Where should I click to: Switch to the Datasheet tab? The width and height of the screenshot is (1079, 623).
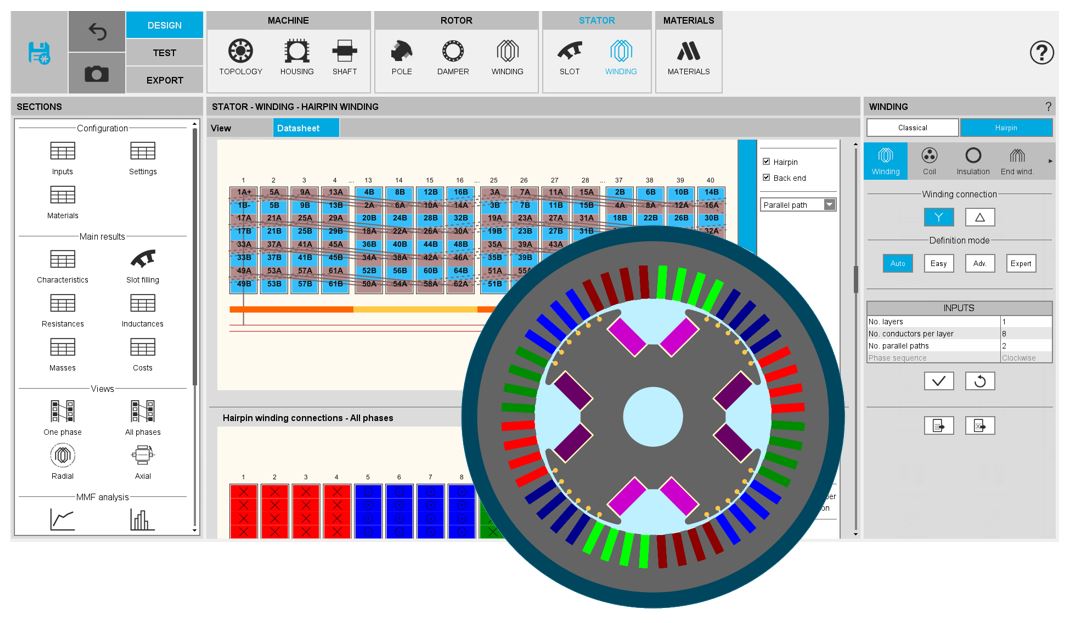coord(306,128)
